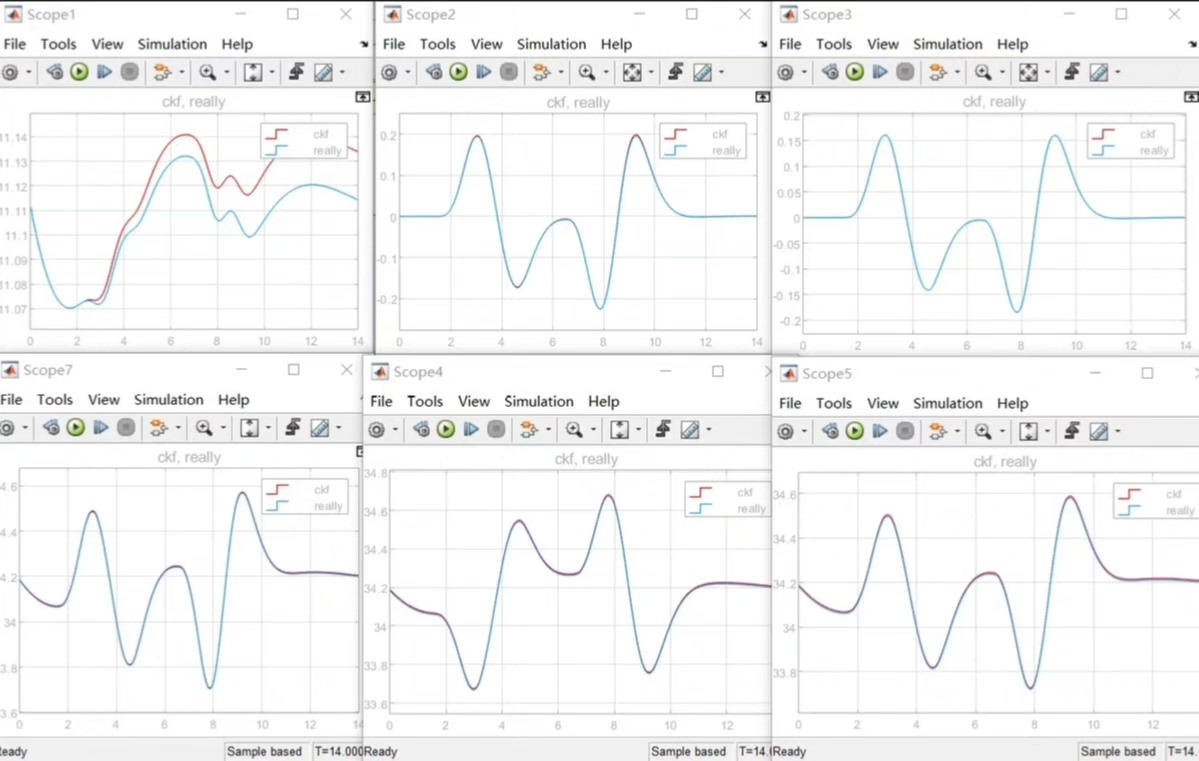Expand Scope4 configuration dropdown arrow
This screenshot has width=1199, height=761.
coord(395,429)
